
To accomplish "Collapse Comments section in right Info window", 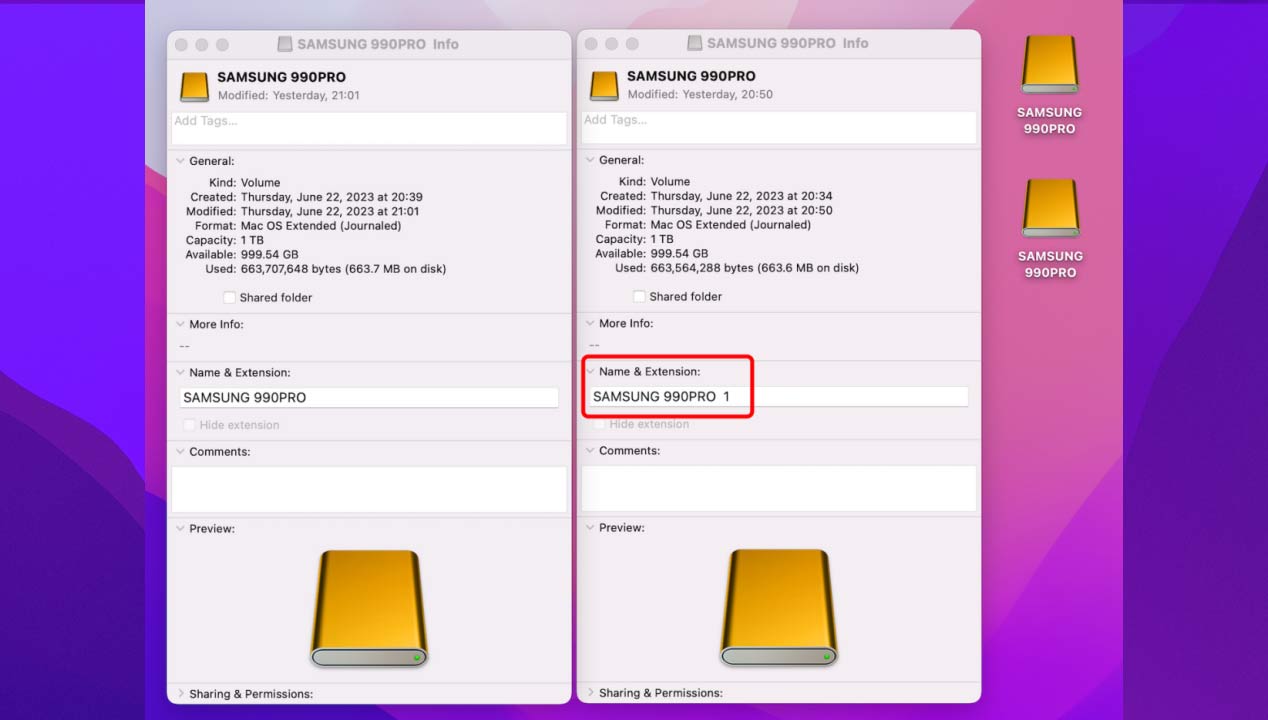I will point(590,451).
